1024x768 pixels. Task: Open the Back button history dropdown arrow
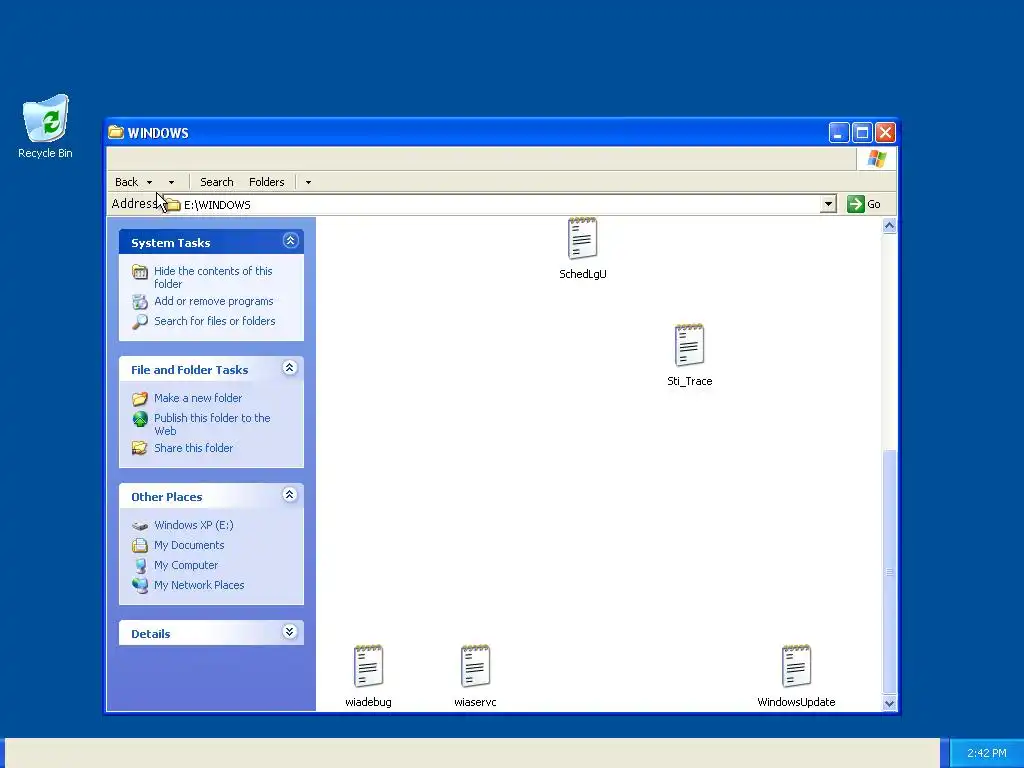[150, 182]
